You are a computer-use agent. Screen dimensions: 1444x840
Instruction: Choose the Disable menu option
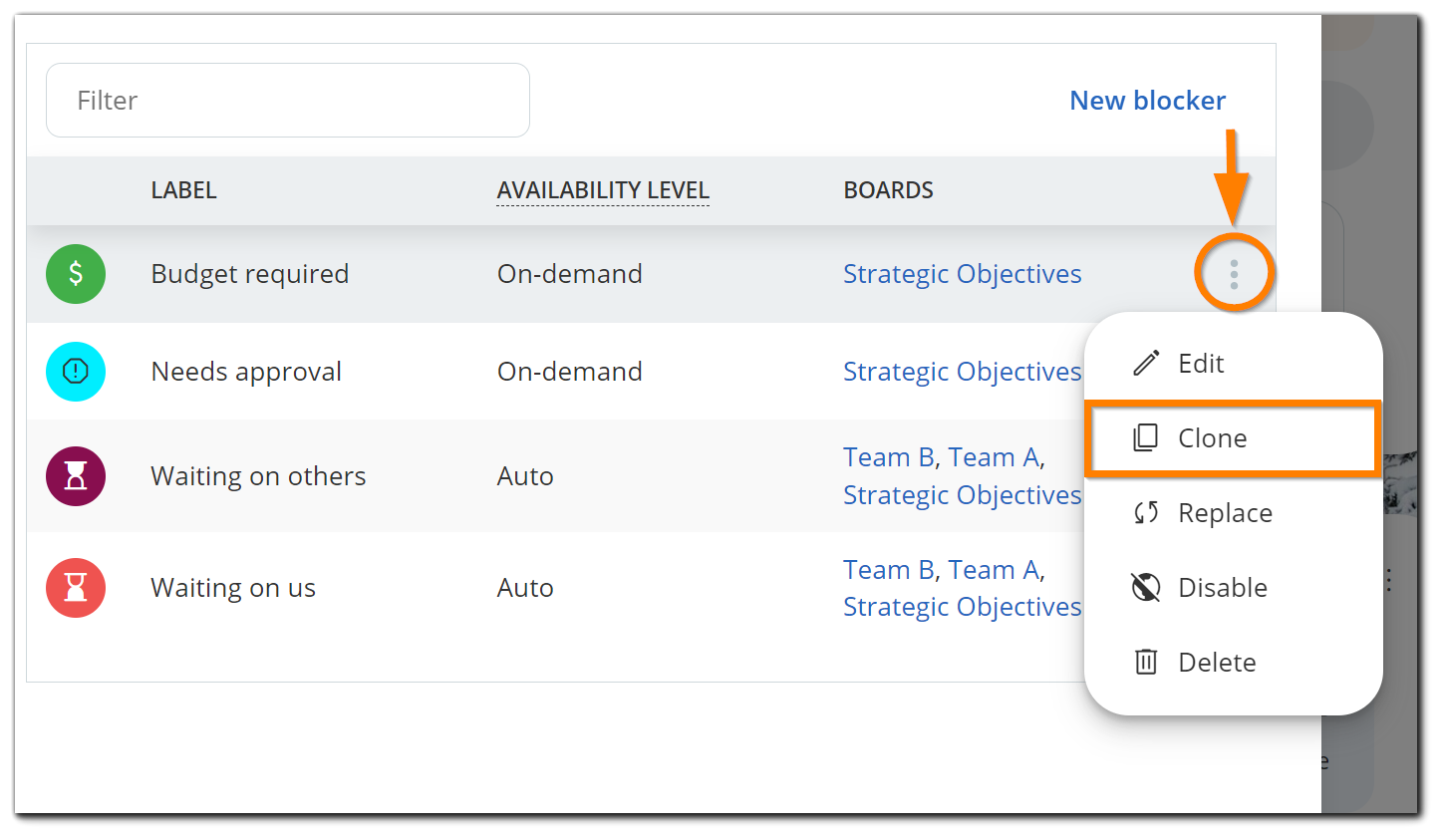(1222, 588)
